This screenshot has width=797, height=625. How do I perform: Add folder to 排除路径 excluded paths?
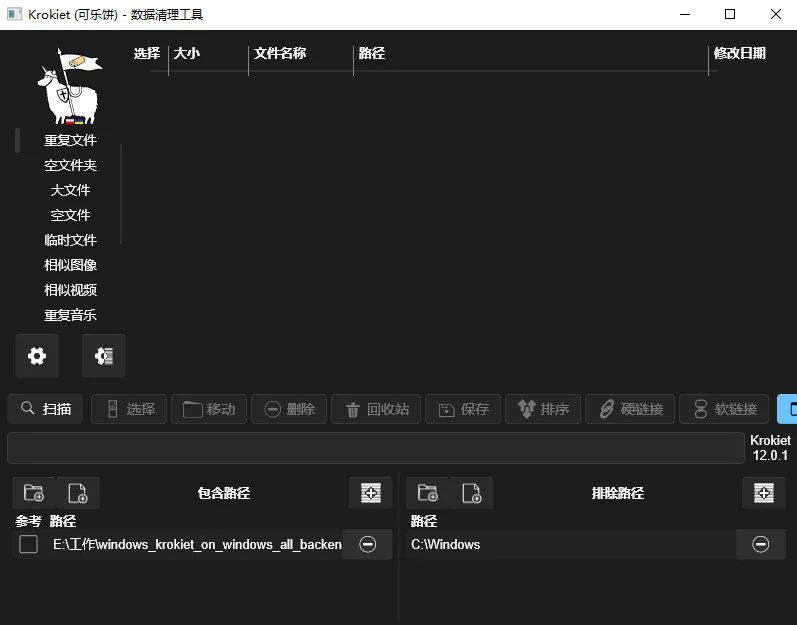(427, 493)
